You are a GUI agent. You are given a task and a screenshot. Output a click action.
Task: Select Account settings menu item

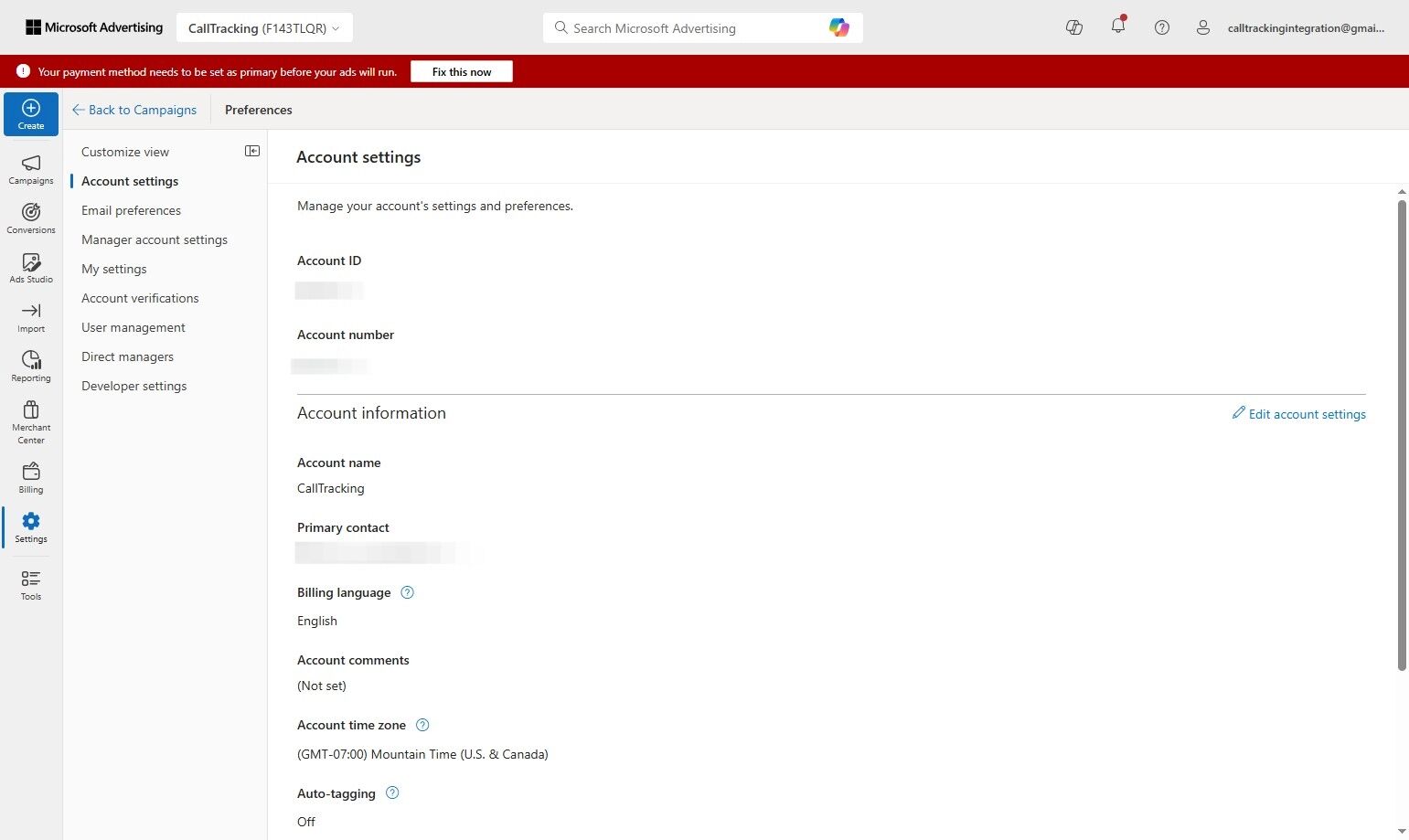coord(130,181)
